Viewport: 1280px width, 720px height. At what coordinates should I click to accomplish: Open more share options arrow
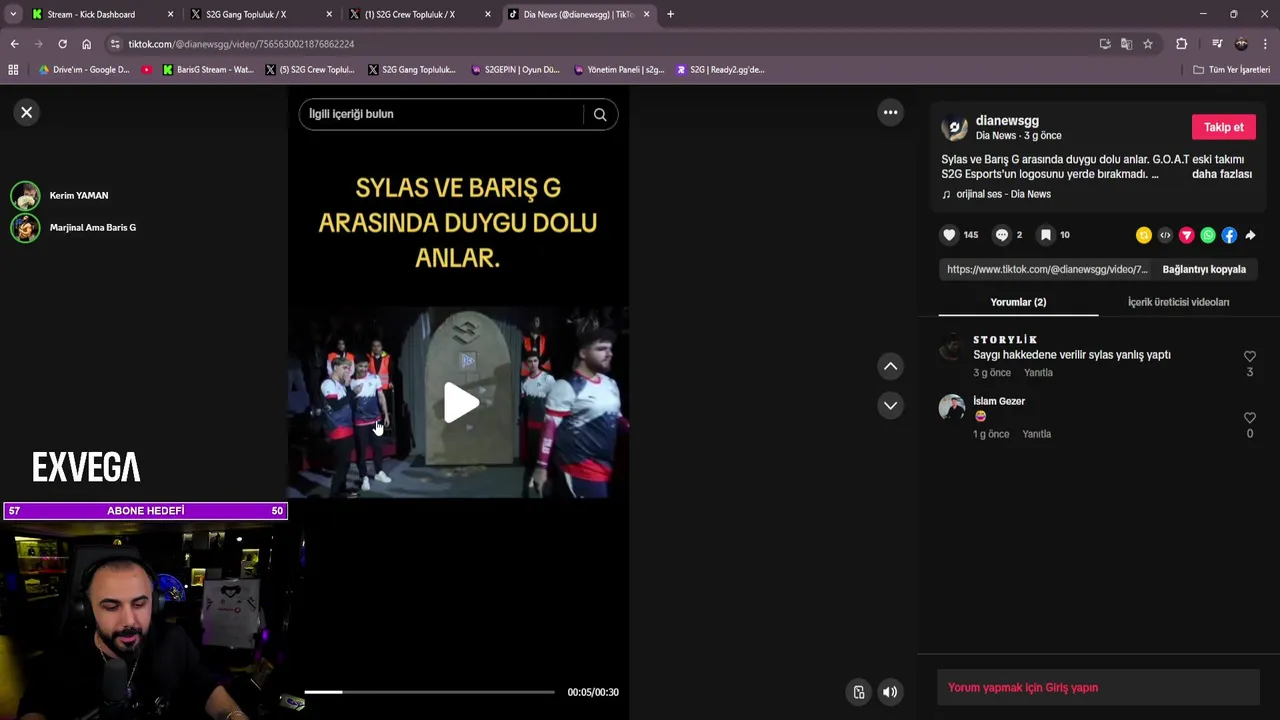tap(1250, 235)
